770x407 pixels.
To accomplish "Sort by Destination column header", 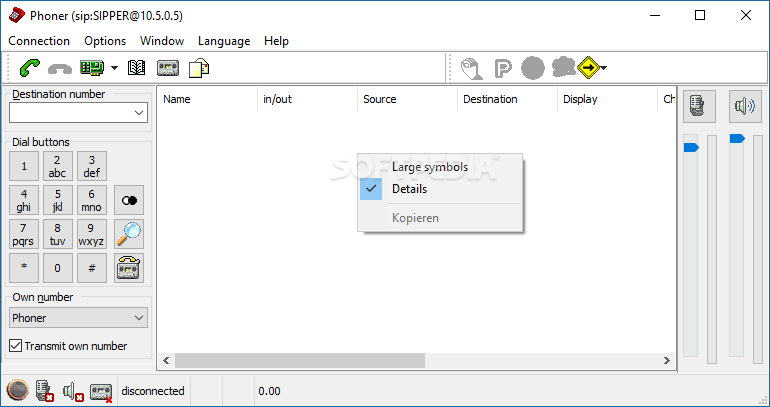I will pos(507,99).
